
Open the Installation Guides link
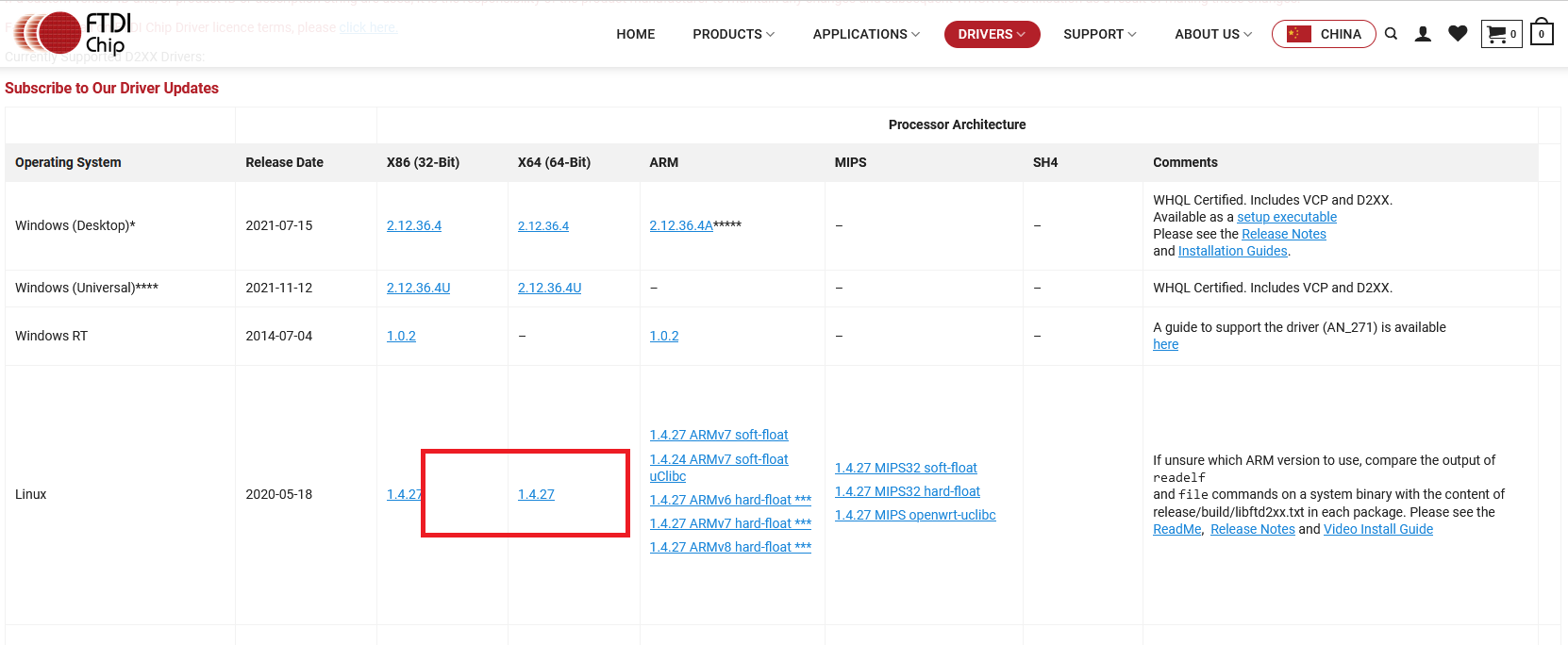[1232, 251]
